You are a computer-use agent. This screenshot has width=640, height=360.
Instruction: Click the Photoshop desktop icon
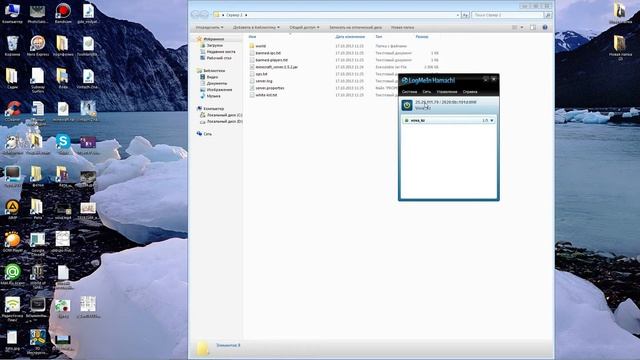(x=37, y=13)
